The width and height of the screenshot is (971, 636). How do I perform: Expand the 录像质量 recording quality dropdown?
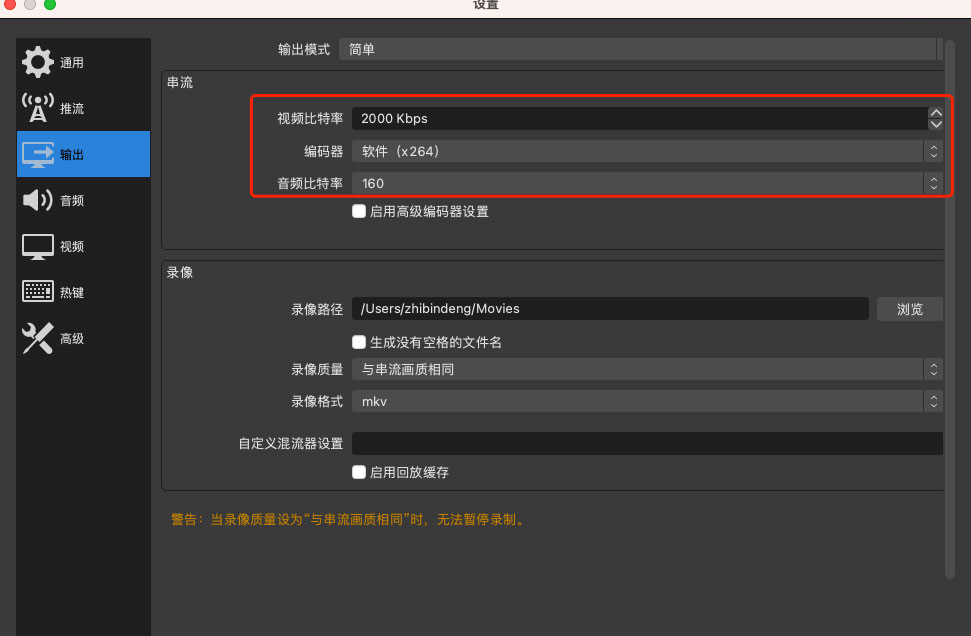647,369
